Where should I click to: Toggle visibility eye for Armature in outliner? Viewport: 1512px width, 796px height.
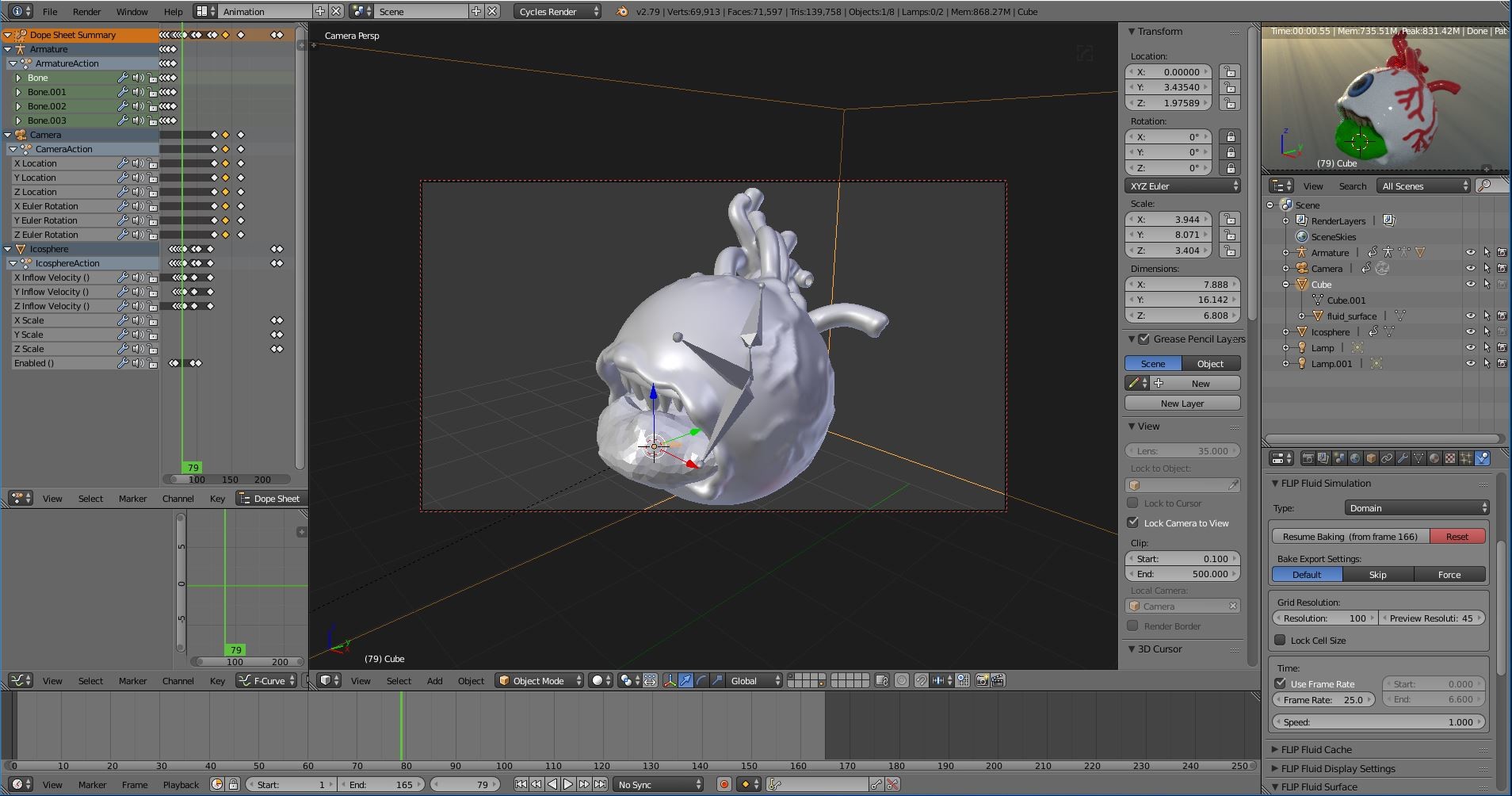[1471, 252]
